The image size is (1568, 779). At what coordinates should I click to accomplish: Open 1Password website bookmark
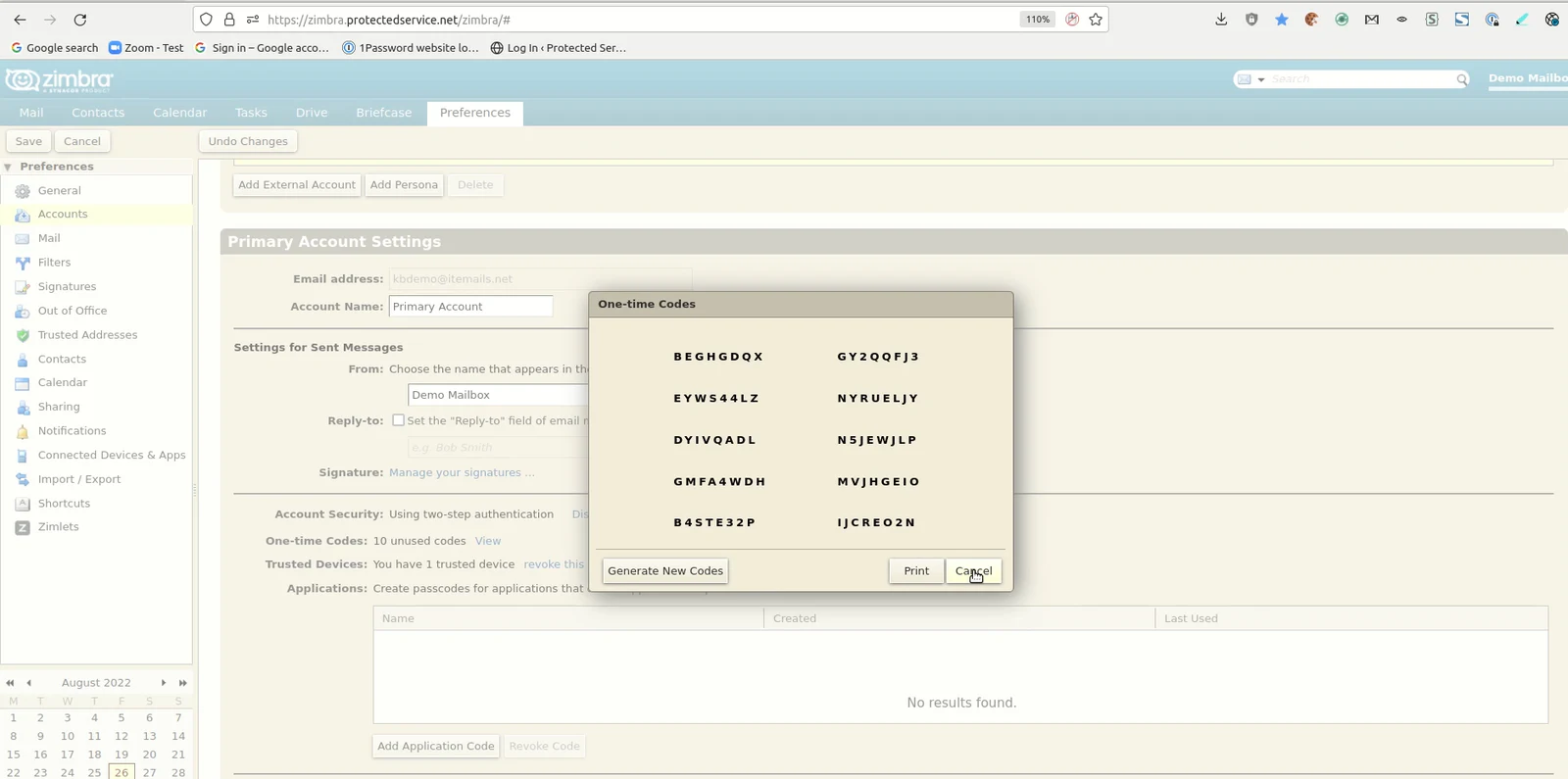[x=411, y=48]
